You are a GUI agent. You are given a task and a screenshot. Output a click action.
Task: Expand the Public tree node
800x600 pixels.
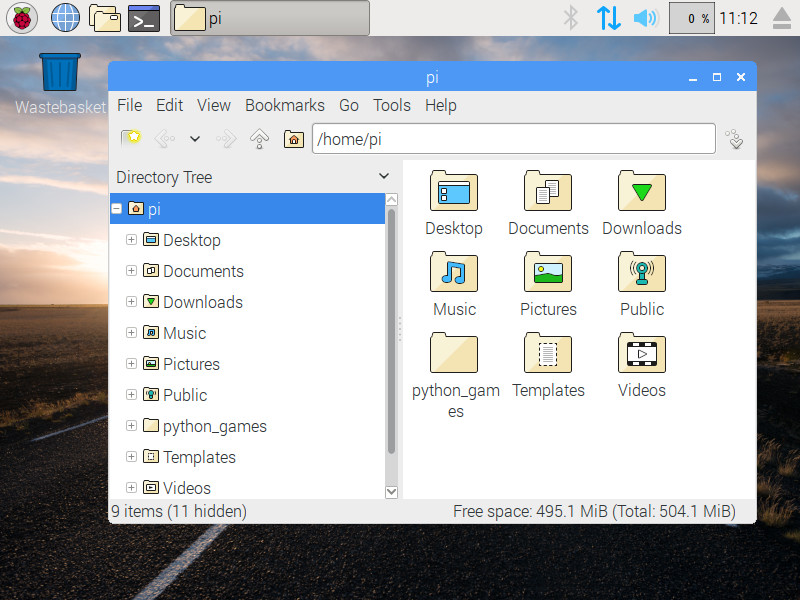[131, 394]
